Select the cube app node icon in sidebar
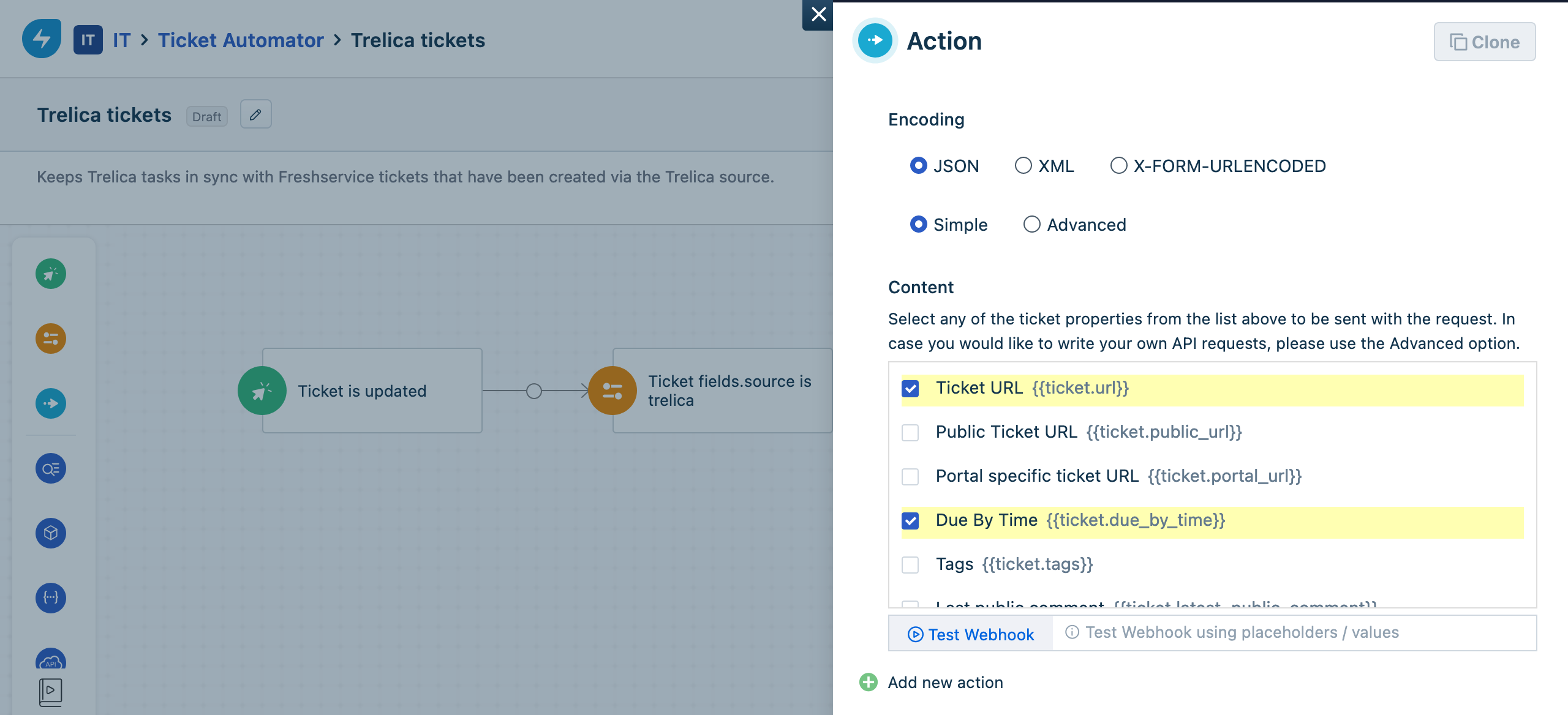Viewport: 1568px width, 715px height. coord(51,533)
